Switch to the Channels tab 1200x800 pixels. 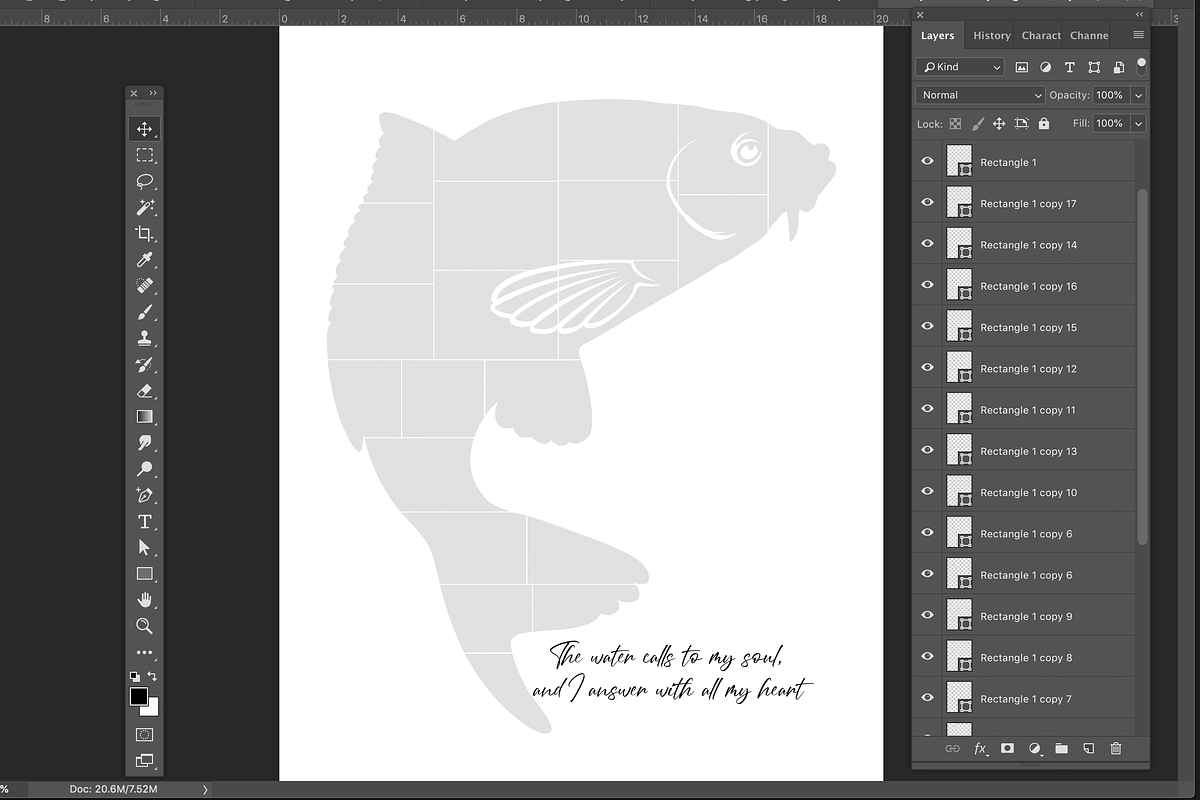point(1089,35)
